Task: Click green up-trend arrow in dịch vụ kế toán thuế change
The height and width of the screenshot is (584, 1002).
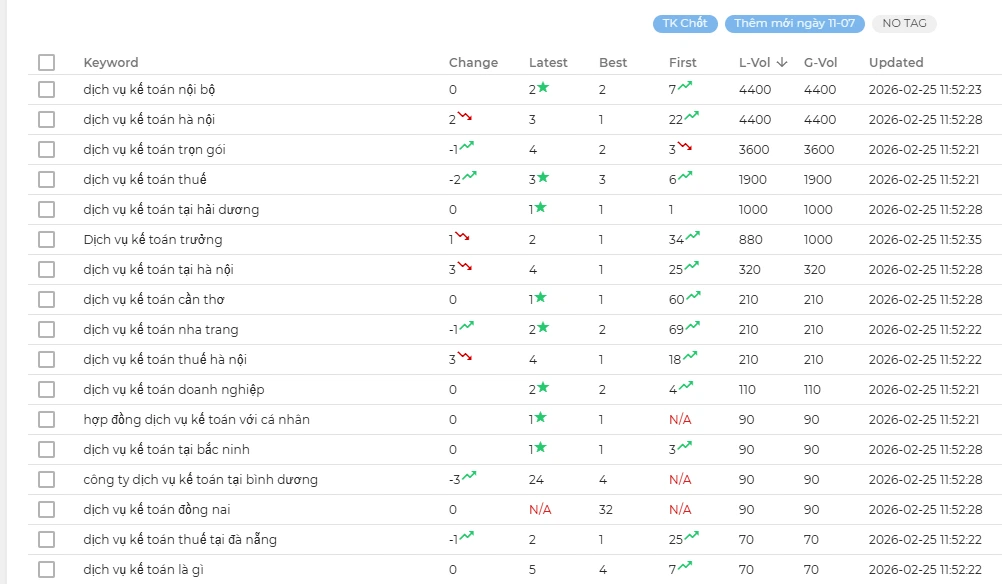Action: click(469, 177)
